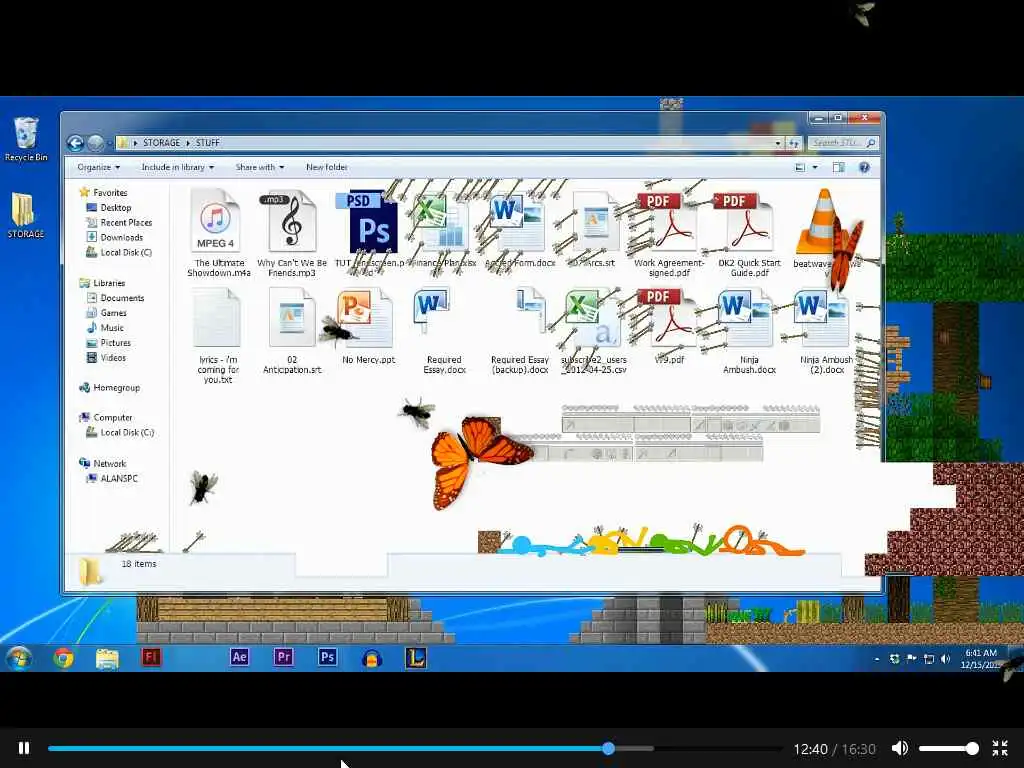Screen dimensions: 1024x768
Task: Select Ninja Ambush.docx file
Action: [749, 332]
